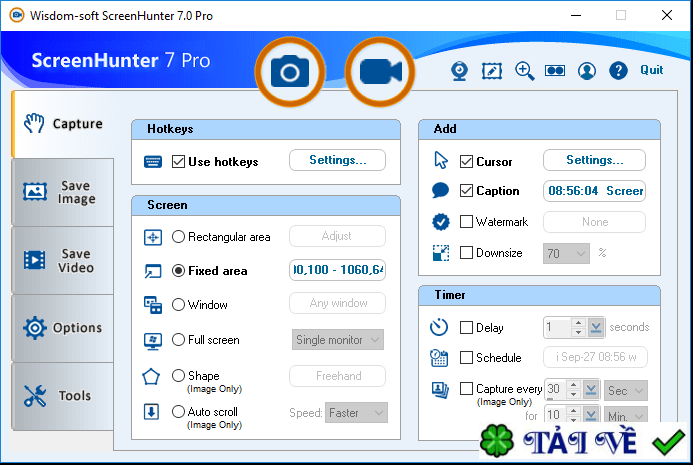Click the Full screen monitor icon
693x465 pixels.
[x=153, y=341]
